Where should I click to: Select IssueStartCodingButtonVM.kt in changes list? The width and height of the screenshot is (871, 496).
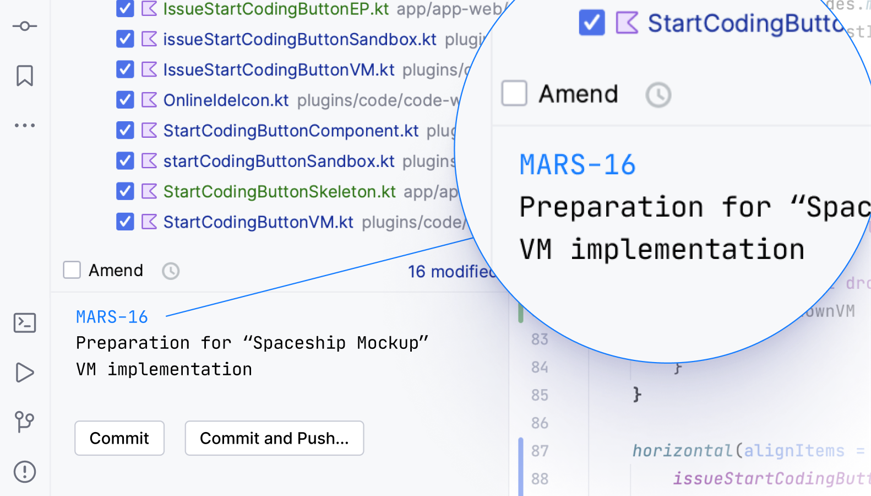coord(278,70)
